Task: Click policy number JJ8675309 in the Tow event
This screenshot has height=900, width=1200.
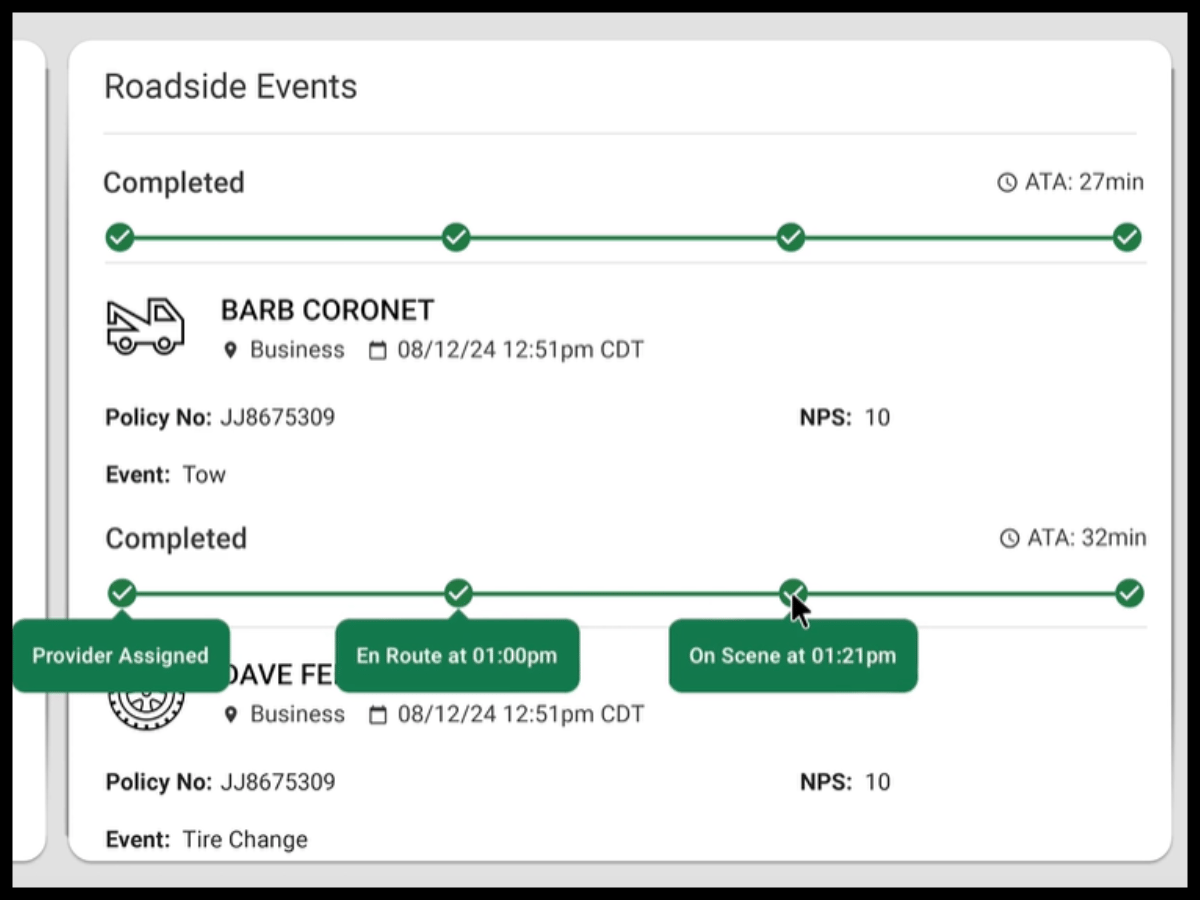Action: [277, 418]
